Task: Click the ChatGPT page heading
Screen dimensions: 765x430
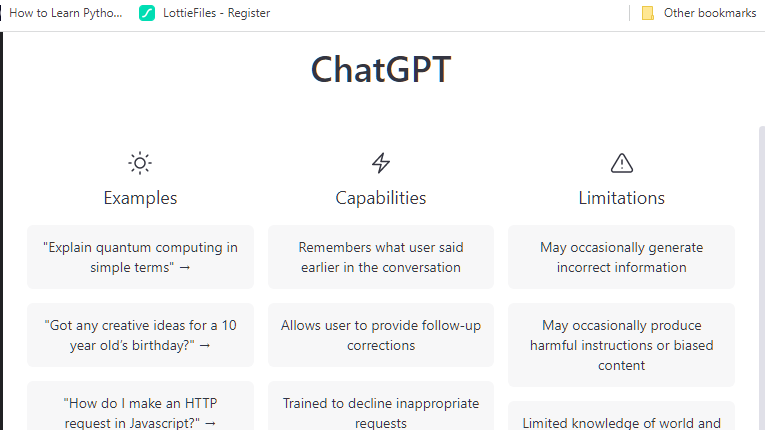Action: [381, 71]
